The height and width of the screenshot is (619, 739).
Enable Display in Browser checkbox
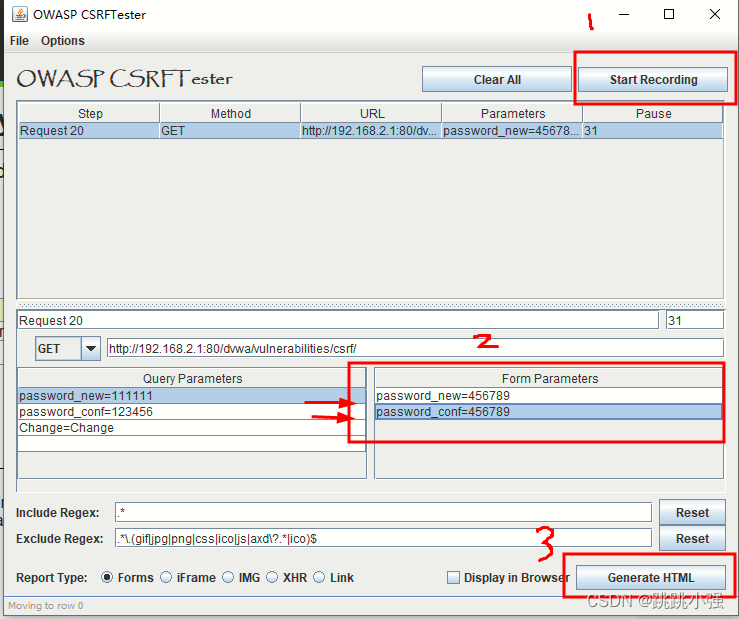pos(453,578)
